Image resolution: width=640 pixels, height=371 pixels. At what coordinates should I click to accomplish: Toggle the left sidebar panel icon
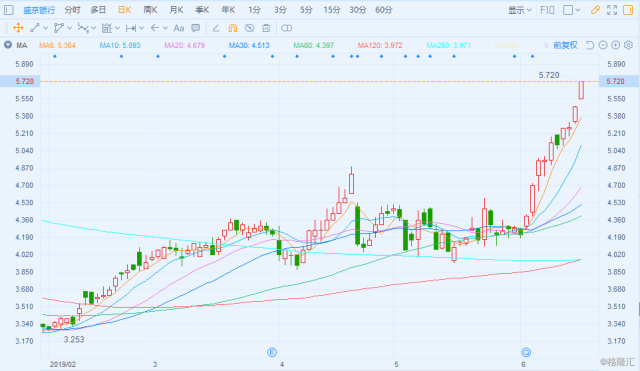[x=9, y=10]
